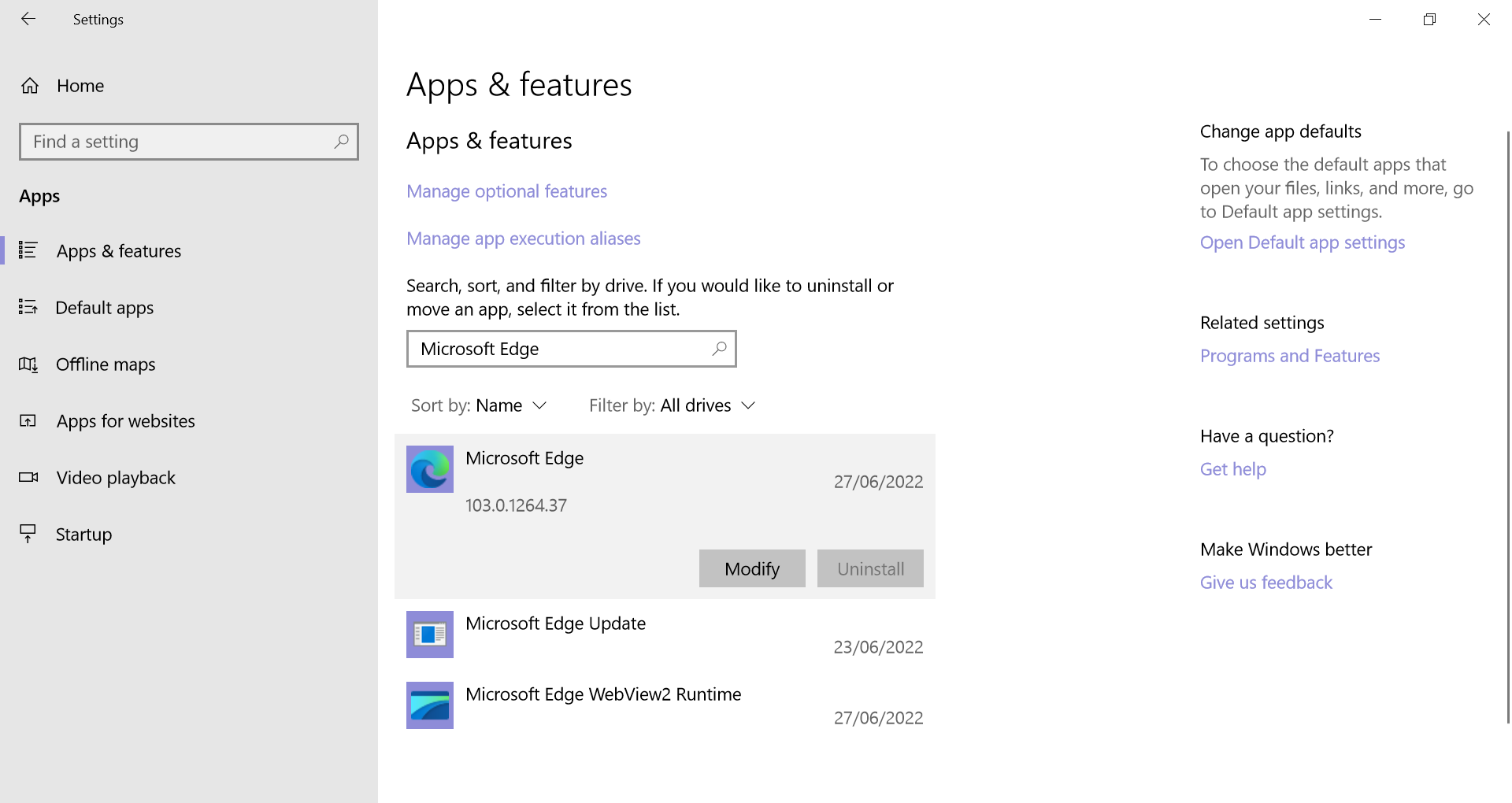This screenshot has width=1512, height=803.
Task: Click magnifier icon in Find a setting box
Action: click(x=341, y=142)
